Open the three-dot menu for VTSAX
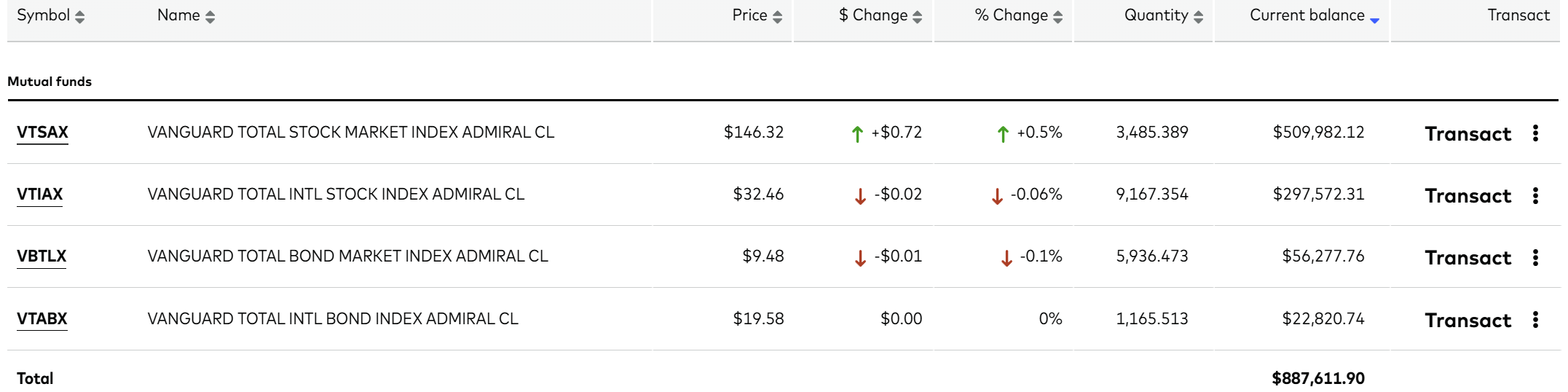The image size is (1568, 392). [1535, 133]
